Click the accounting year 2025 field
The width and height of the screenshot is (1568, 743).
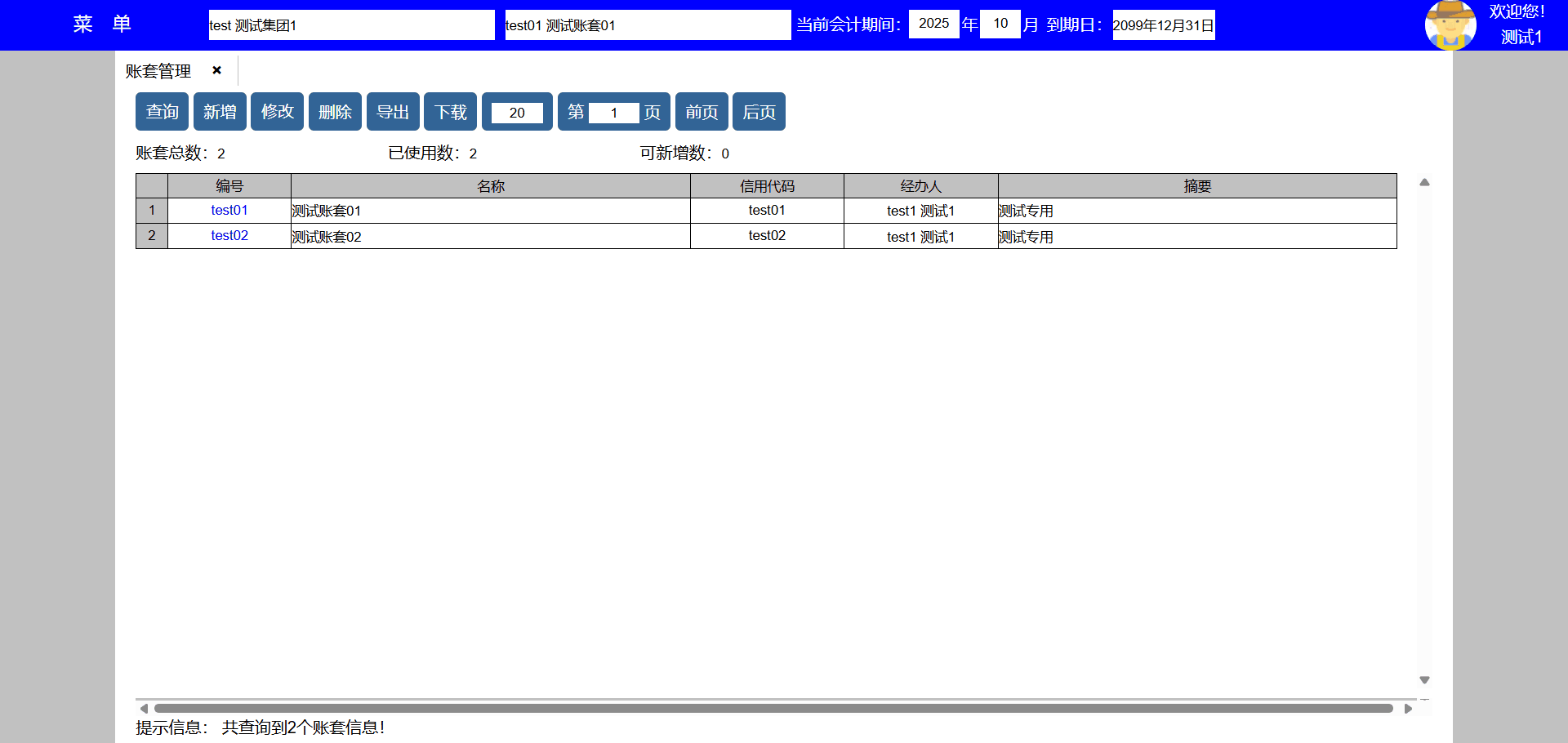(x=933, y=24)
